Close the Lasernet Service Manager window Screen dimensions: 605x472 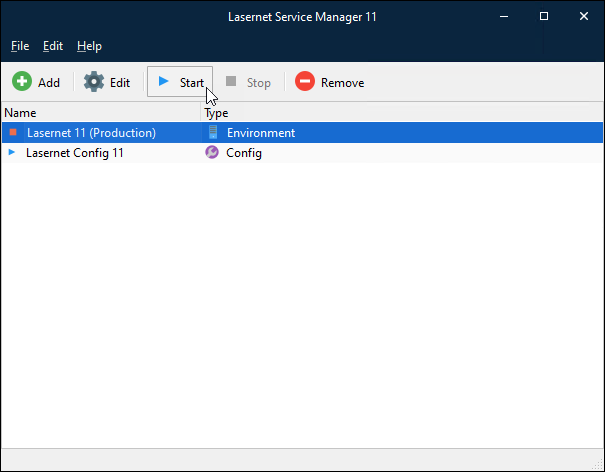pyautogui.click(x=584, y=16)
